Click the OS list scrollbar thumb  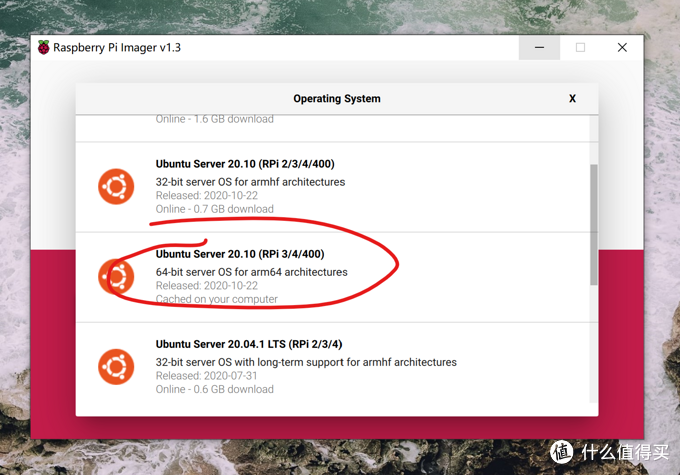(594, 225)
